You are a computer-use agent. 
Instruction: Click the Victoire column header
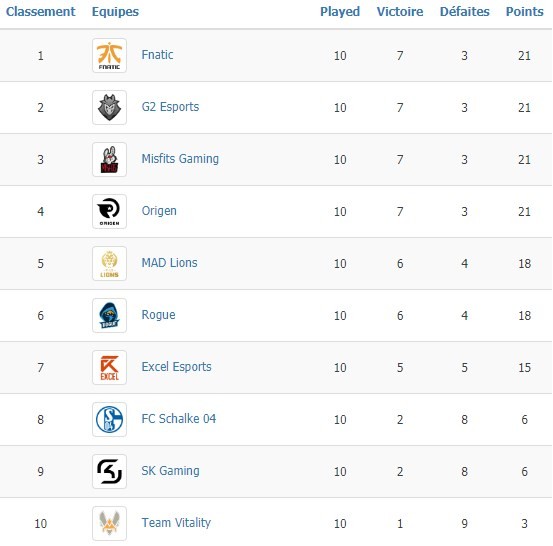(x=400, y=12)
